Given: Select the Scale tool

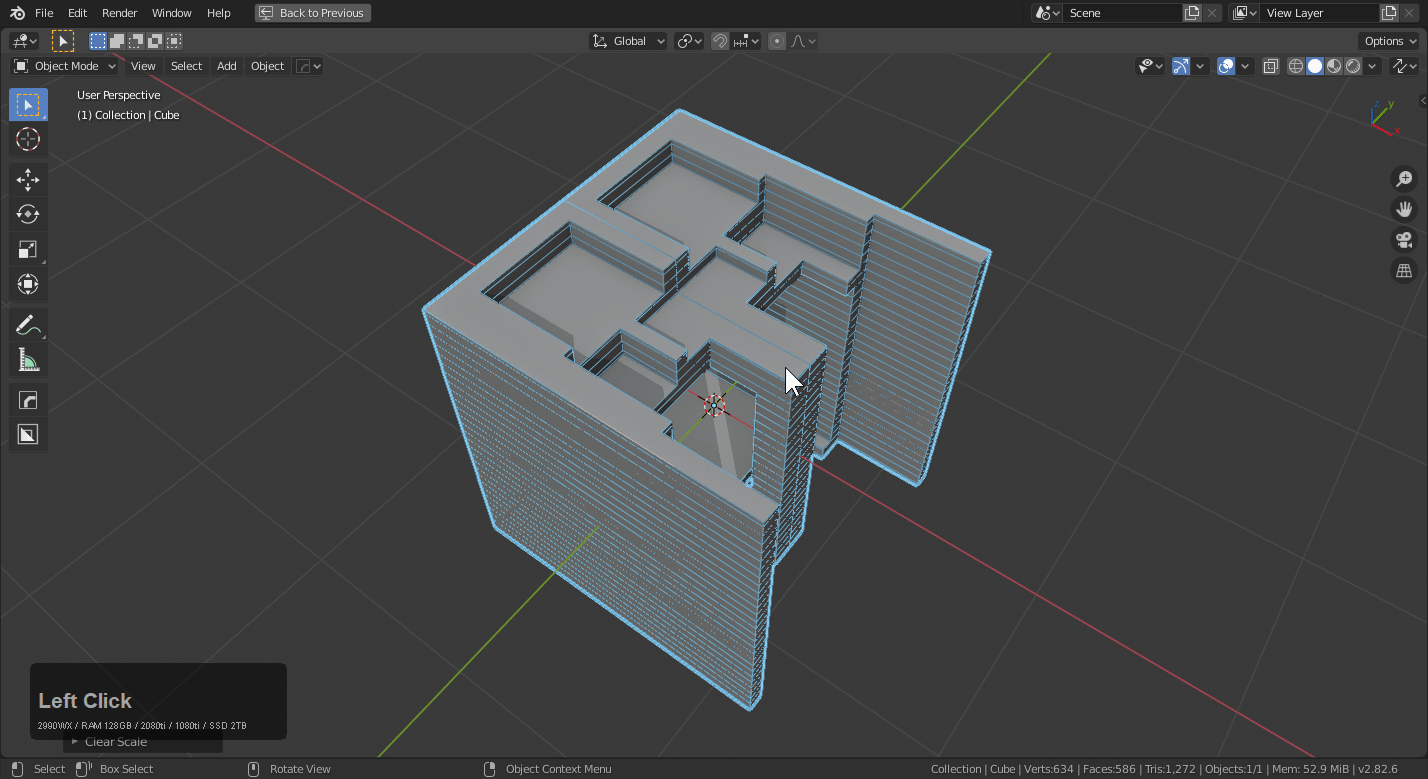Looking at the screenshot, I should coord(28,249).
